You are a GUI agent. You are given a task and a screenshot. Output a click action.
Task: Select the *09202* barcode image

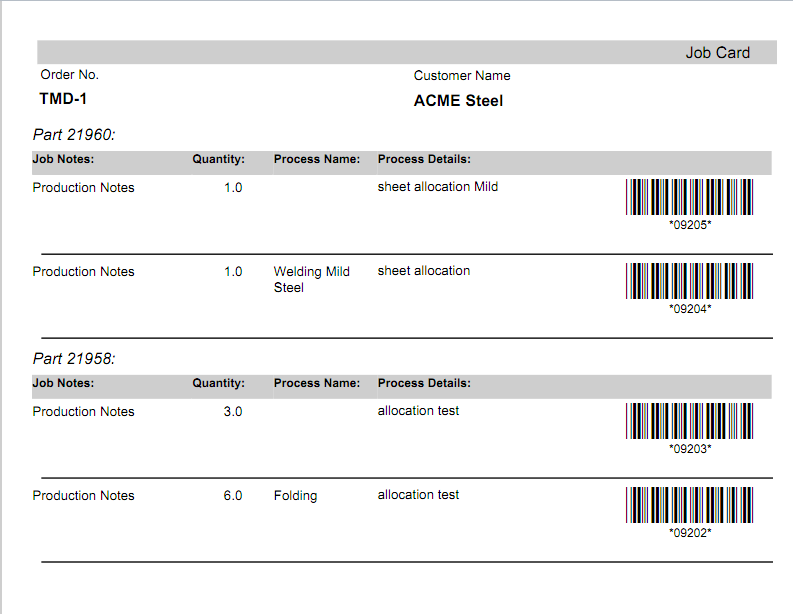689,505
